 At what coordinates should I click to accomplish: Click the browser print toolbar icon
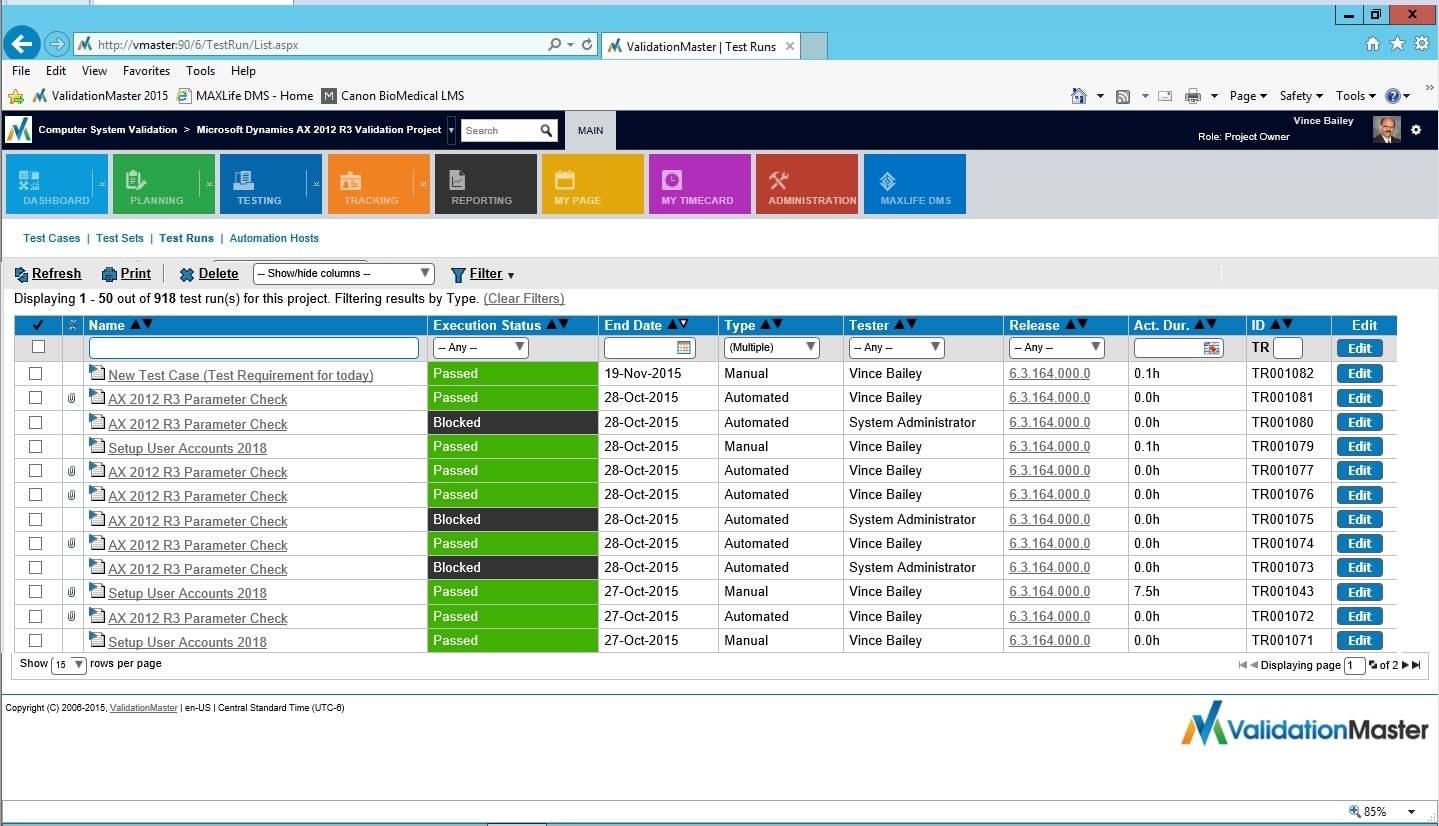click(1192, 96)
